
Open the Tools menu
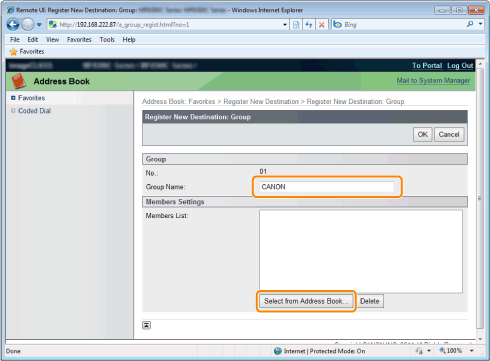pyautogui.click(x=107, y=40)
